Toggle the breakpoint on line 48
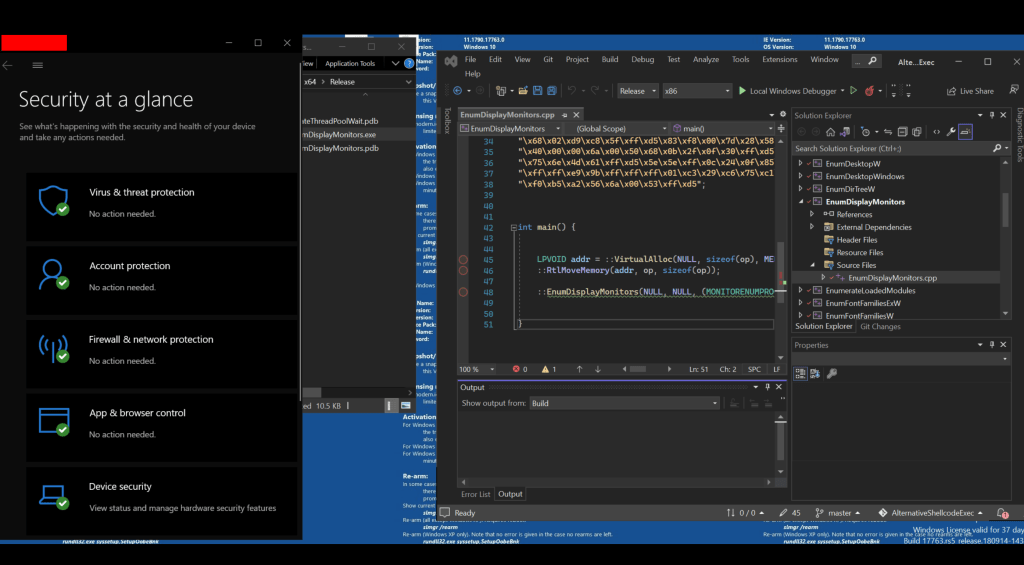Viewport: 1024px width, 565px height. [463, 292]
